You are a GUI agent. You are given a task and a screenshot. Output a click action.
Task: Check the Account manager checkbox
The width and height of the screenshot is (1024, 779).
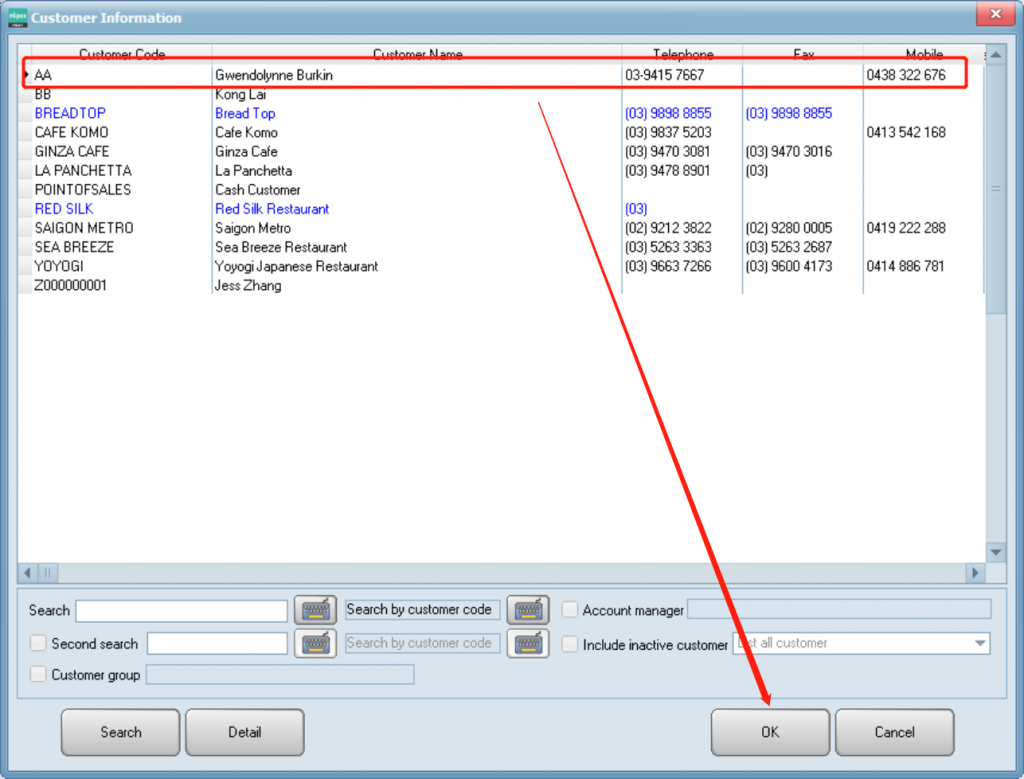pos(570,610)
